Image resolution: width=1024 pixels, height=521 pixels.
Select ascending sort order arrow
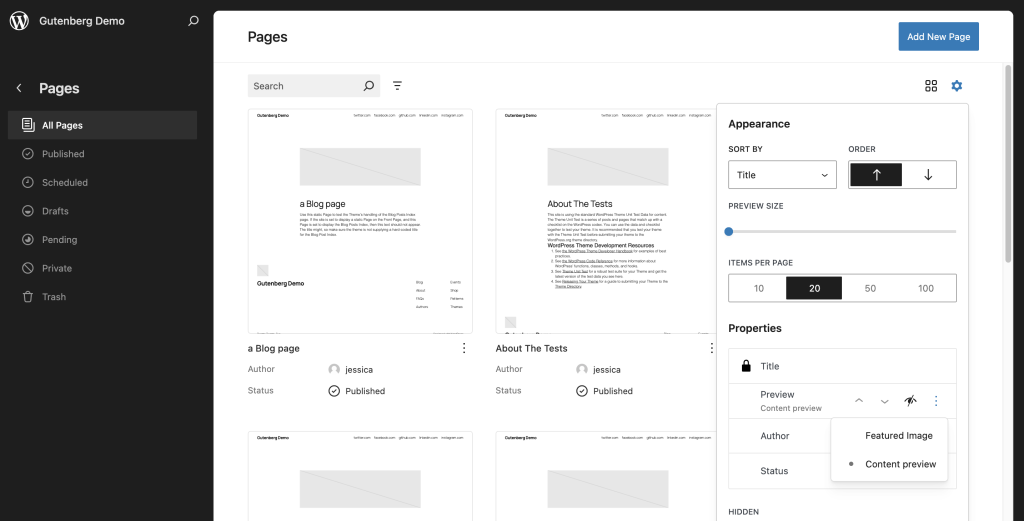coord(876,175)
